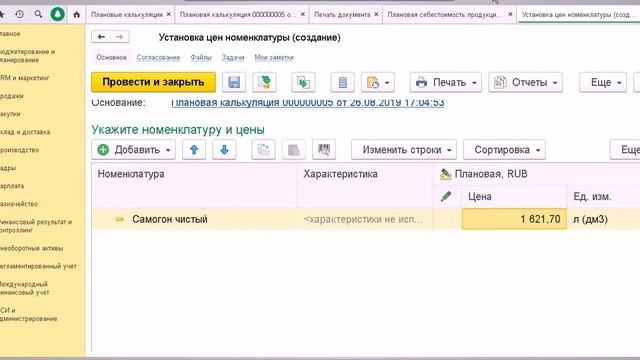Viewport: 640px width, 360px height.
Task: Close the Плановые калькуляции tab
Action: [x=169, y=14]
